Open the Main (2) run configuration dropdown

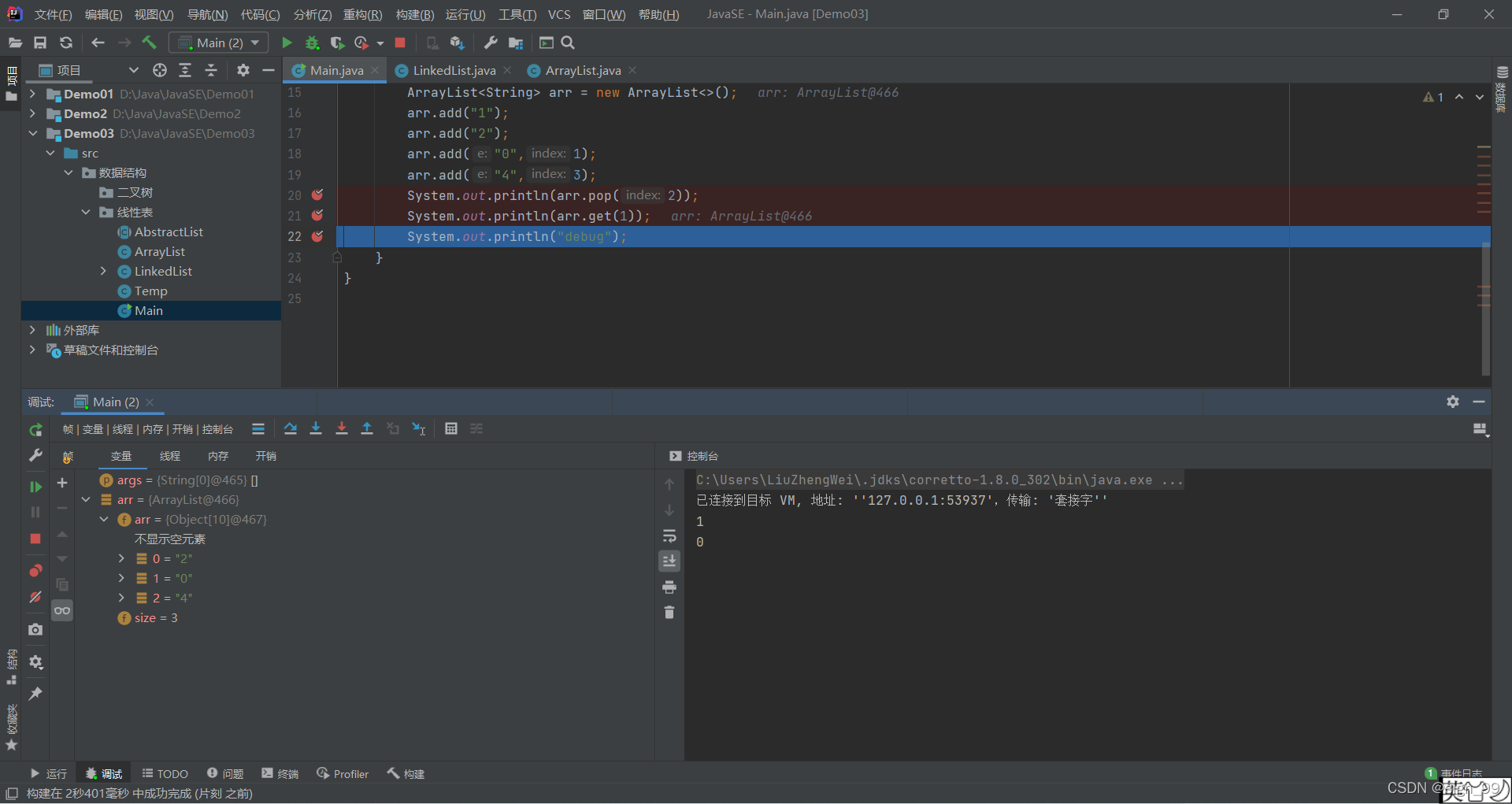(218, 43)
